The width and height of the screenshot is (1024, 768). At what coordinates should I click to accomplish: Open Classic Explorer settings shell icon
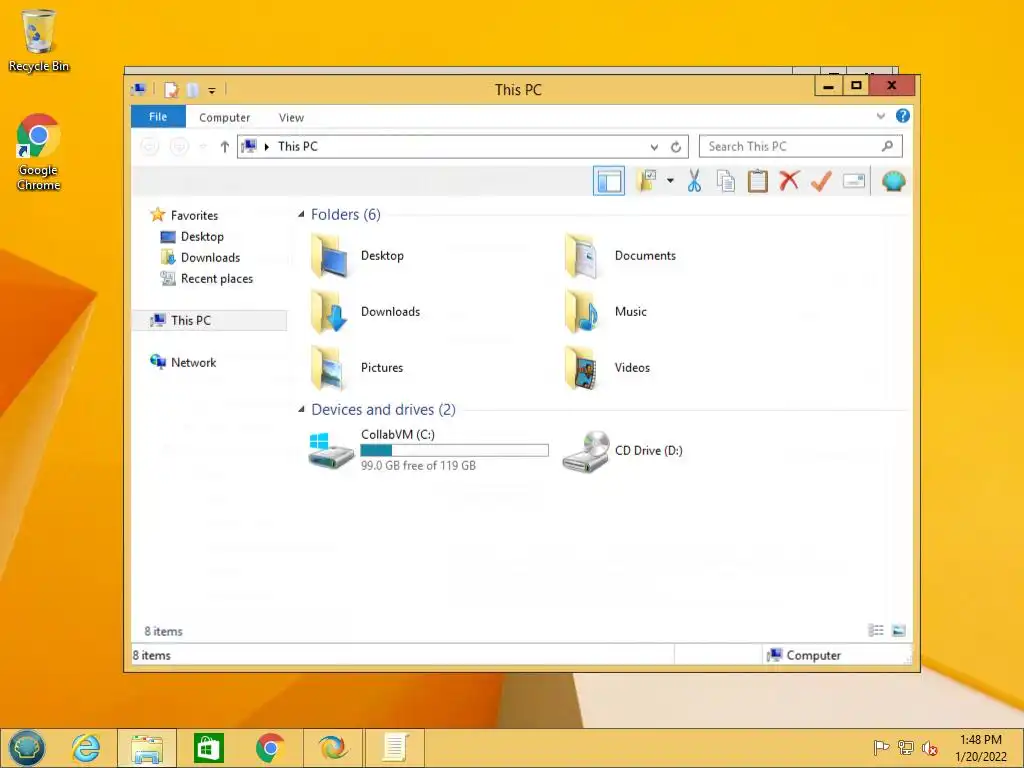893,181
